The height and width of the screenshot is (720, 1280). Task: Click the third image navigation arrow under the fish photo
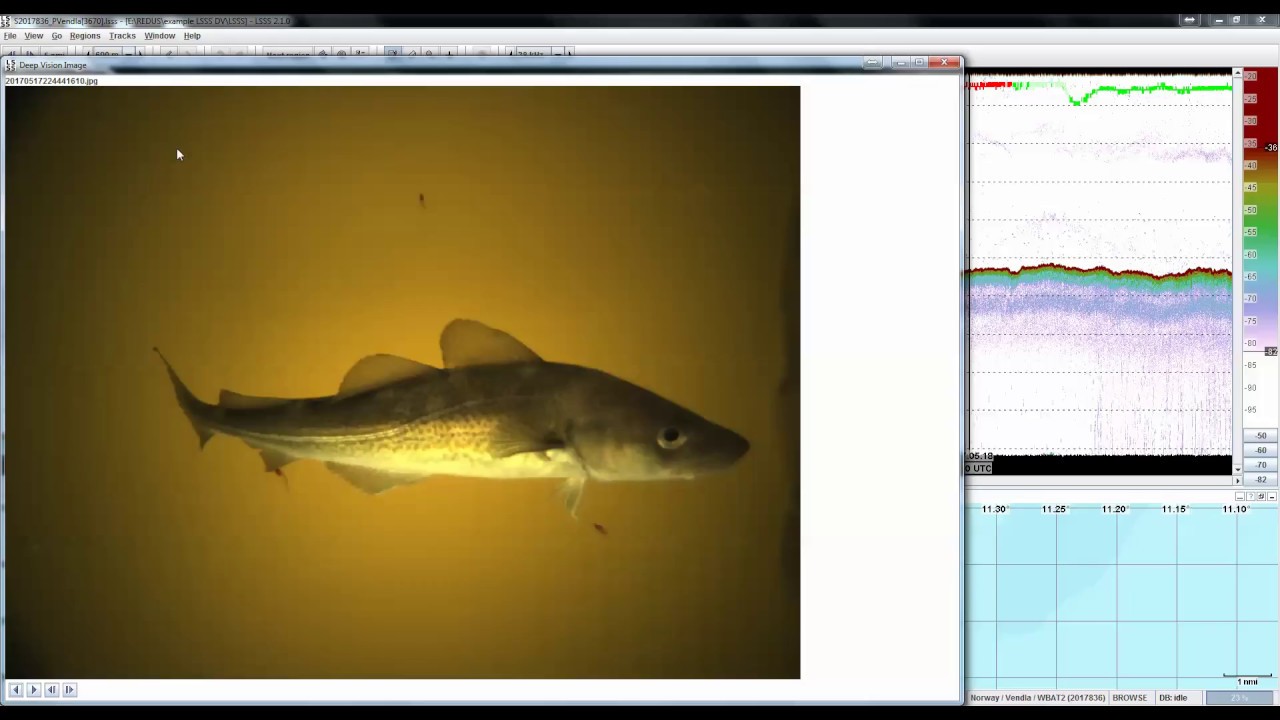(51, 690)
